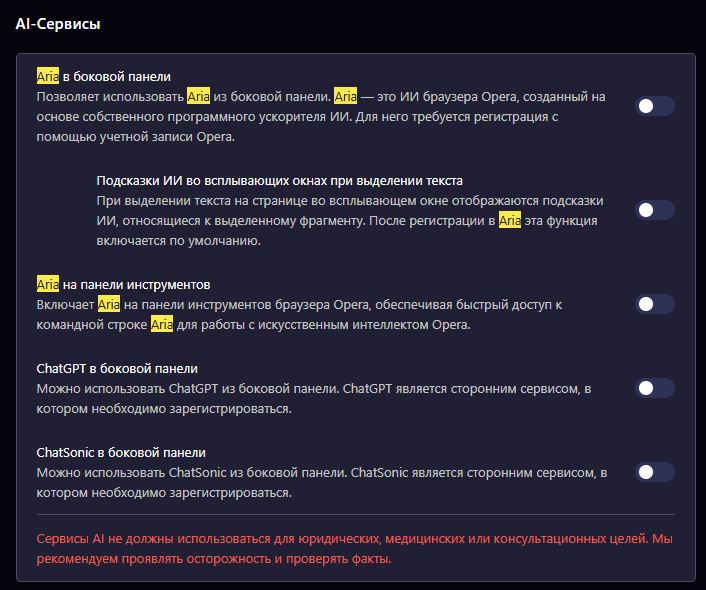This screenshot has height=590, width=706.
Task: Click the 'AI-Сервисы' section heading
Action: (x=58, y=23)
